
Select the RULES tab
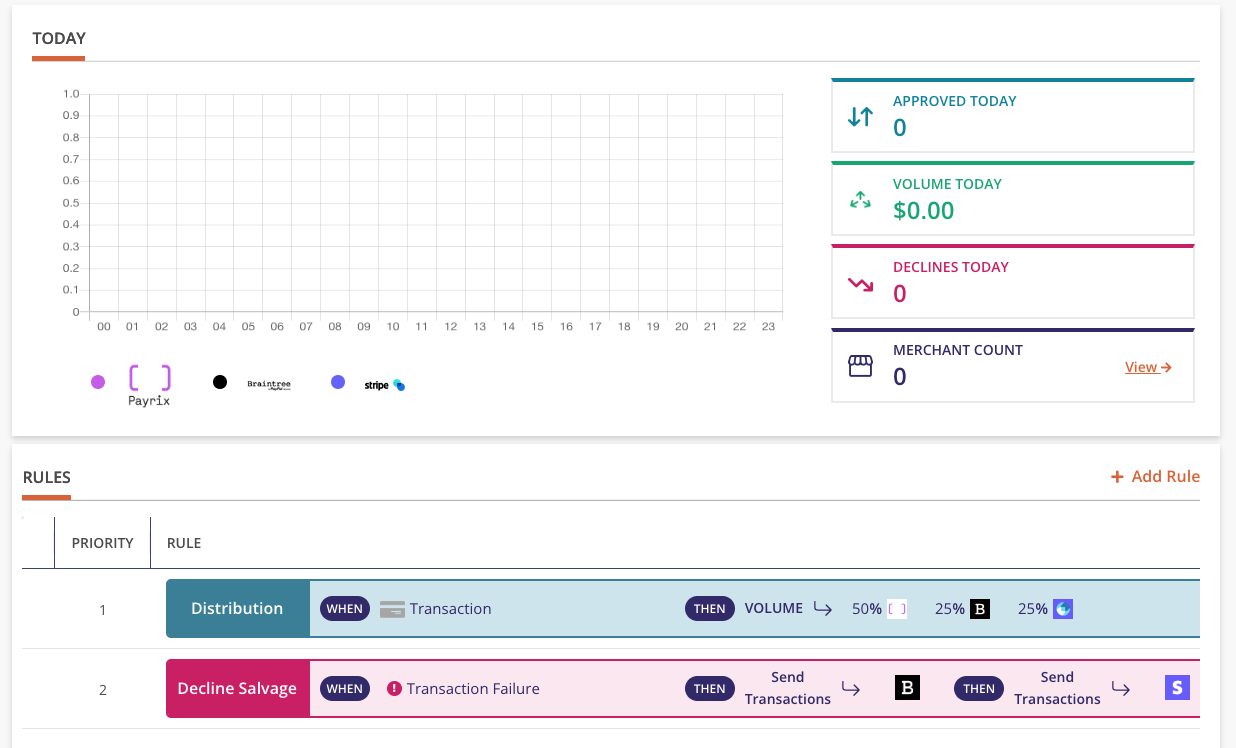tap(47, 478)
